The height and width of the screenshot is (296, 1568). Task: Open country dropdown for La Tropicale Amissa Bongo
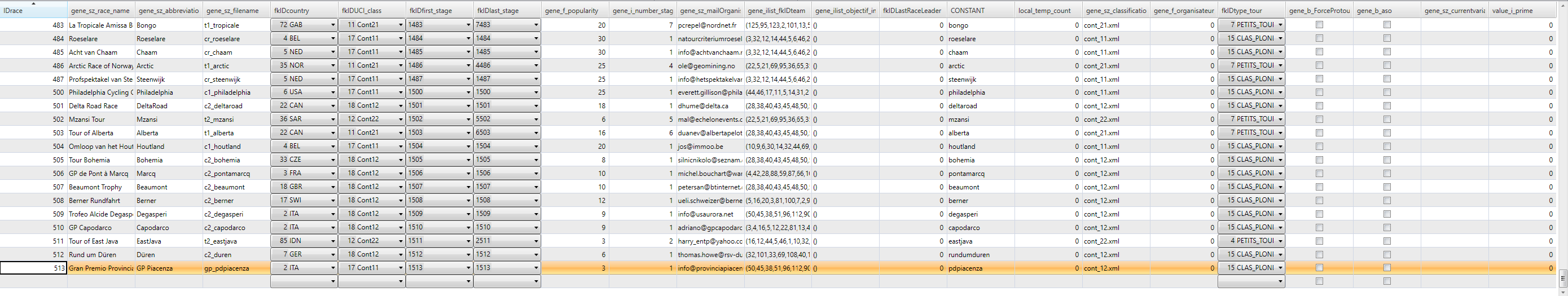tap(332, 25)
